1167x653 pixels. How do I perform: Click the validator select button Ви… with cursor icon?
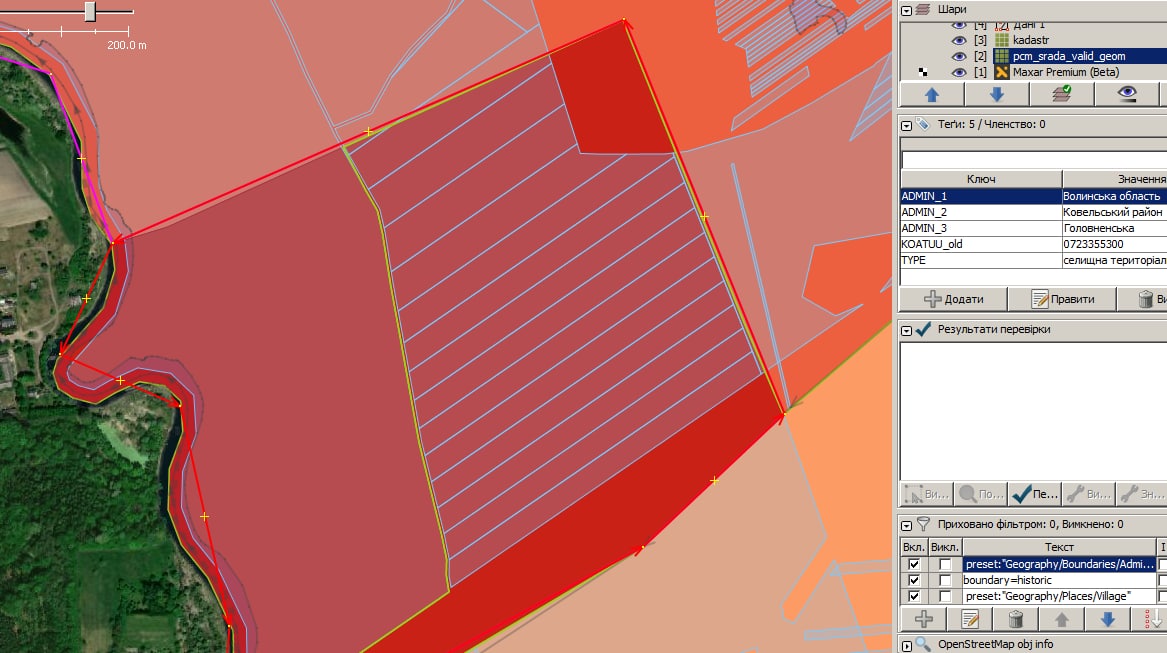[927, 494]
